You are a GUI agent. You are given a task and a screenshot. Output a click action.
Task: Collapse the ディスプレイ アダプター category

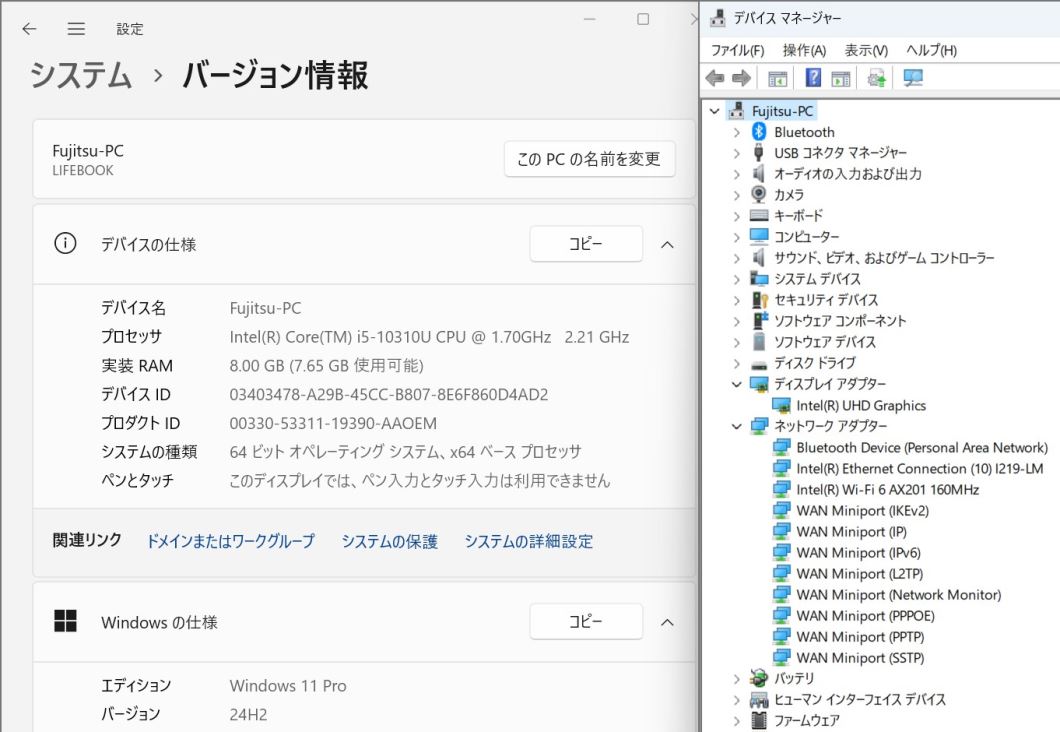[x=737, y=384]
